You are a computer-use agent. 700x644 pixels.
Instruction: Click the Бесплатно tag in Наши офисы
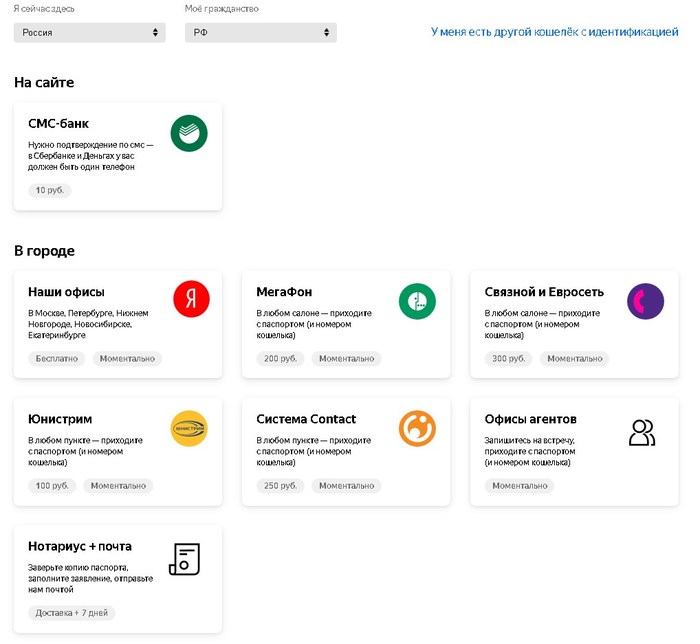point(57,358)
